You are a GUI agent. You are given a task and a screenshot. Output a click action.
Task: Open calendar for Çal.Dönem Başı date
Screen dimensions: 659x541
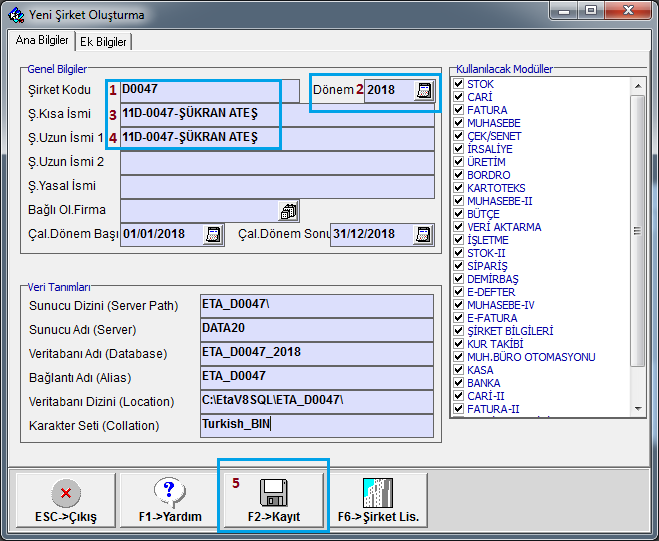click(214, 235)
